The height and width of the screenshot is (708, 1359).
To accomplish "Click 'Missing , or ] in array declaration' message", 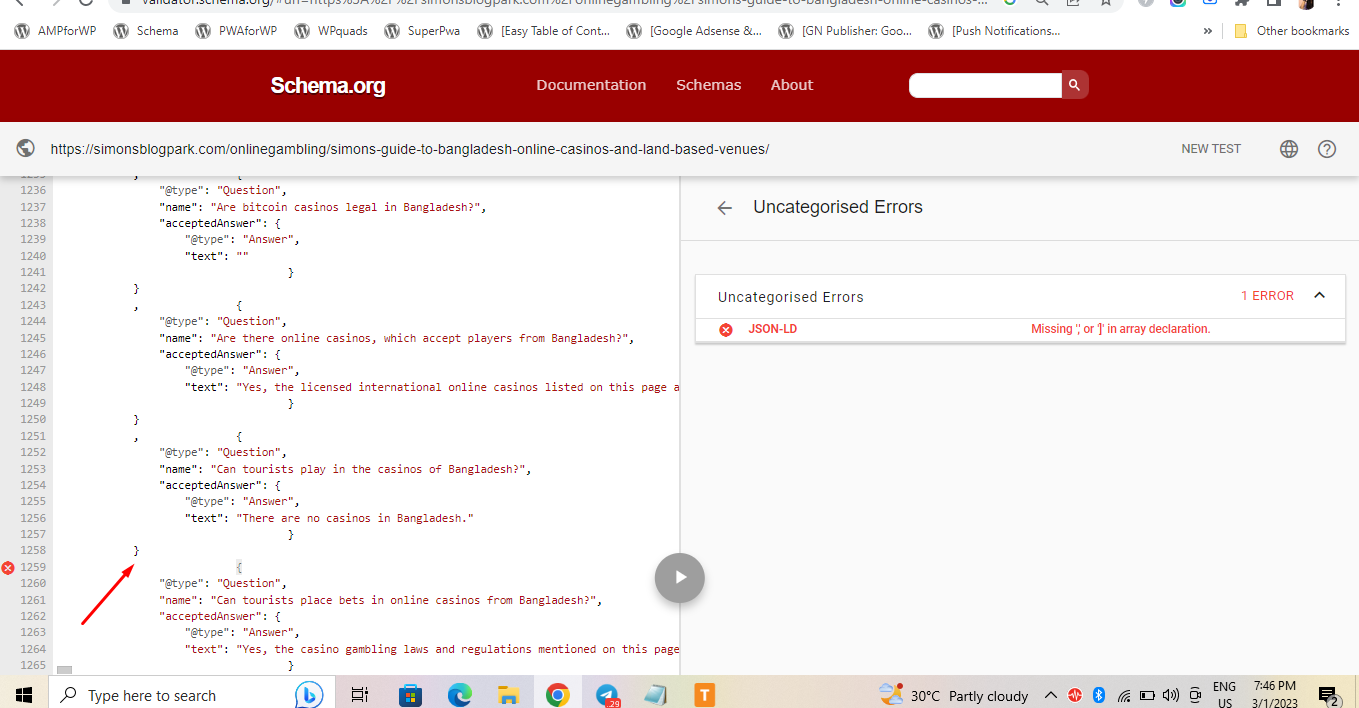I will pyautogui.click(x=1120, y=329).
